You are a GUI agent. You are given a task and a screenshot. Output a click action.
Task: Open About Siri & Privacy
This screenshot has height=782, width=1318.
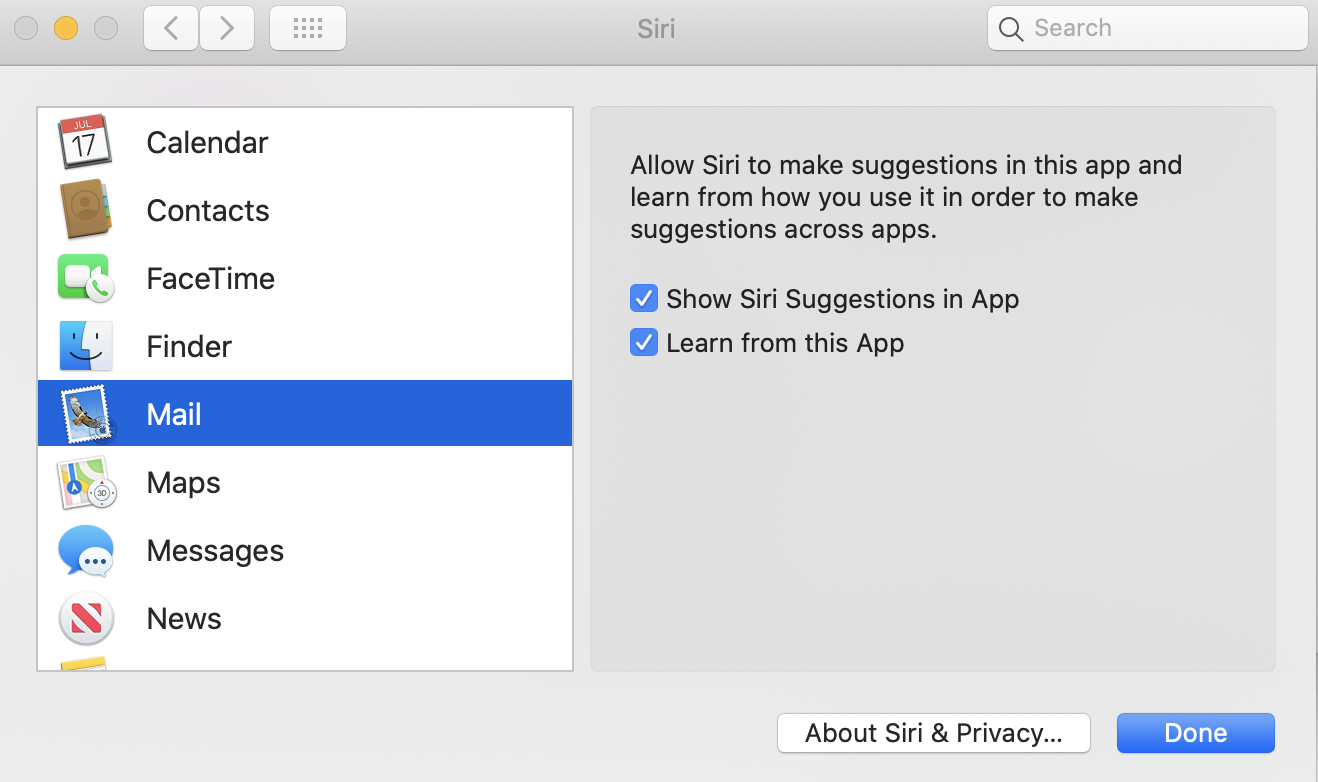(933, 733)
